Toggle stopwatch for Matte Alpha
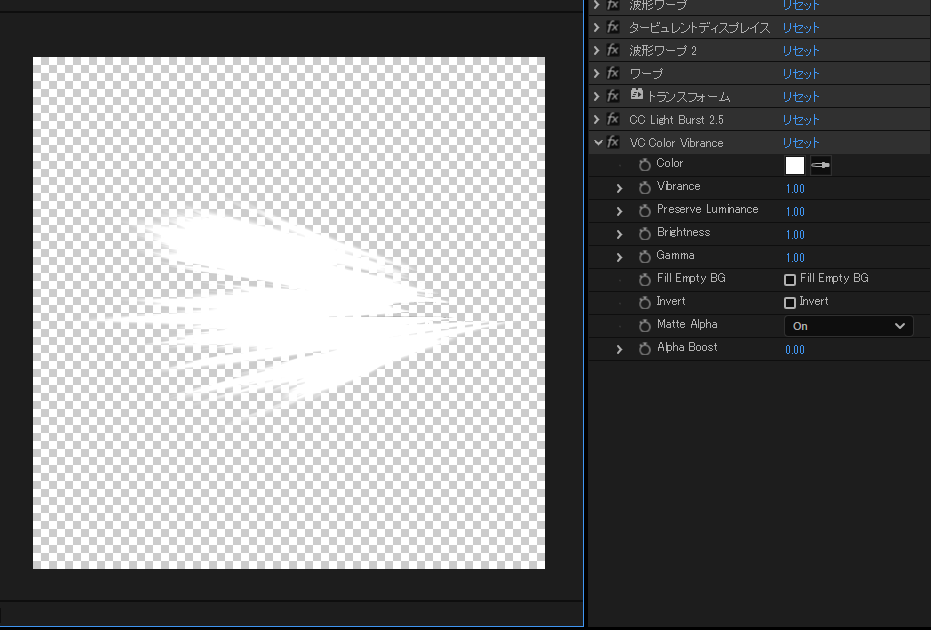931x630 pixels. [645, 326]
